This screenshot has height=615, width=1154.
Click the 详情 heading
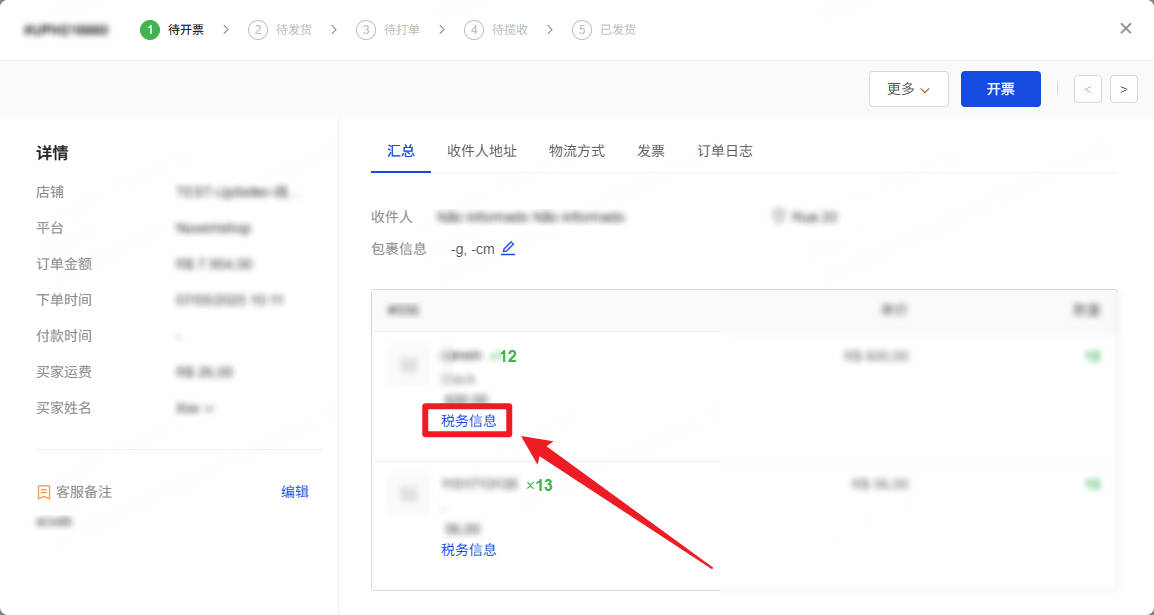point(52,153)
